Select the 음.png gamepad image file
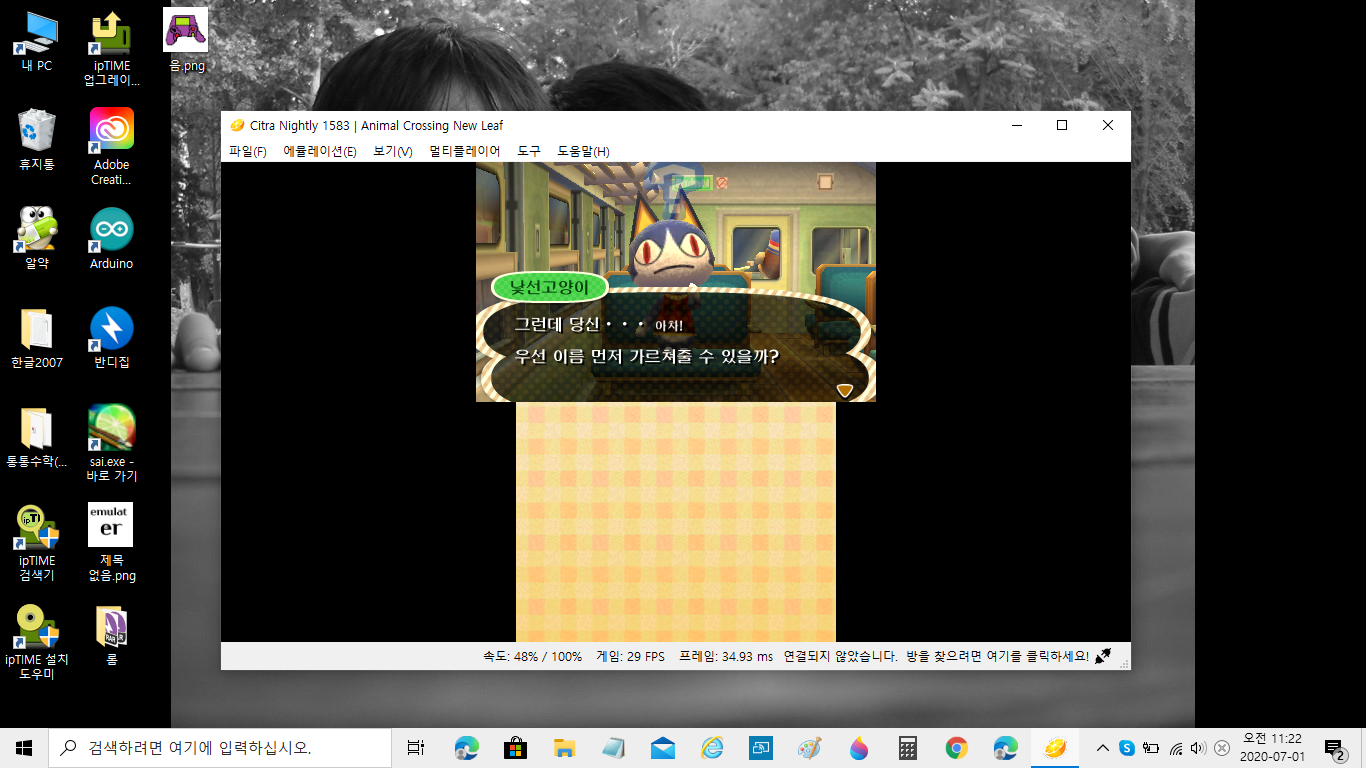This screenshot has width=1366, height=768. (186, 40)
